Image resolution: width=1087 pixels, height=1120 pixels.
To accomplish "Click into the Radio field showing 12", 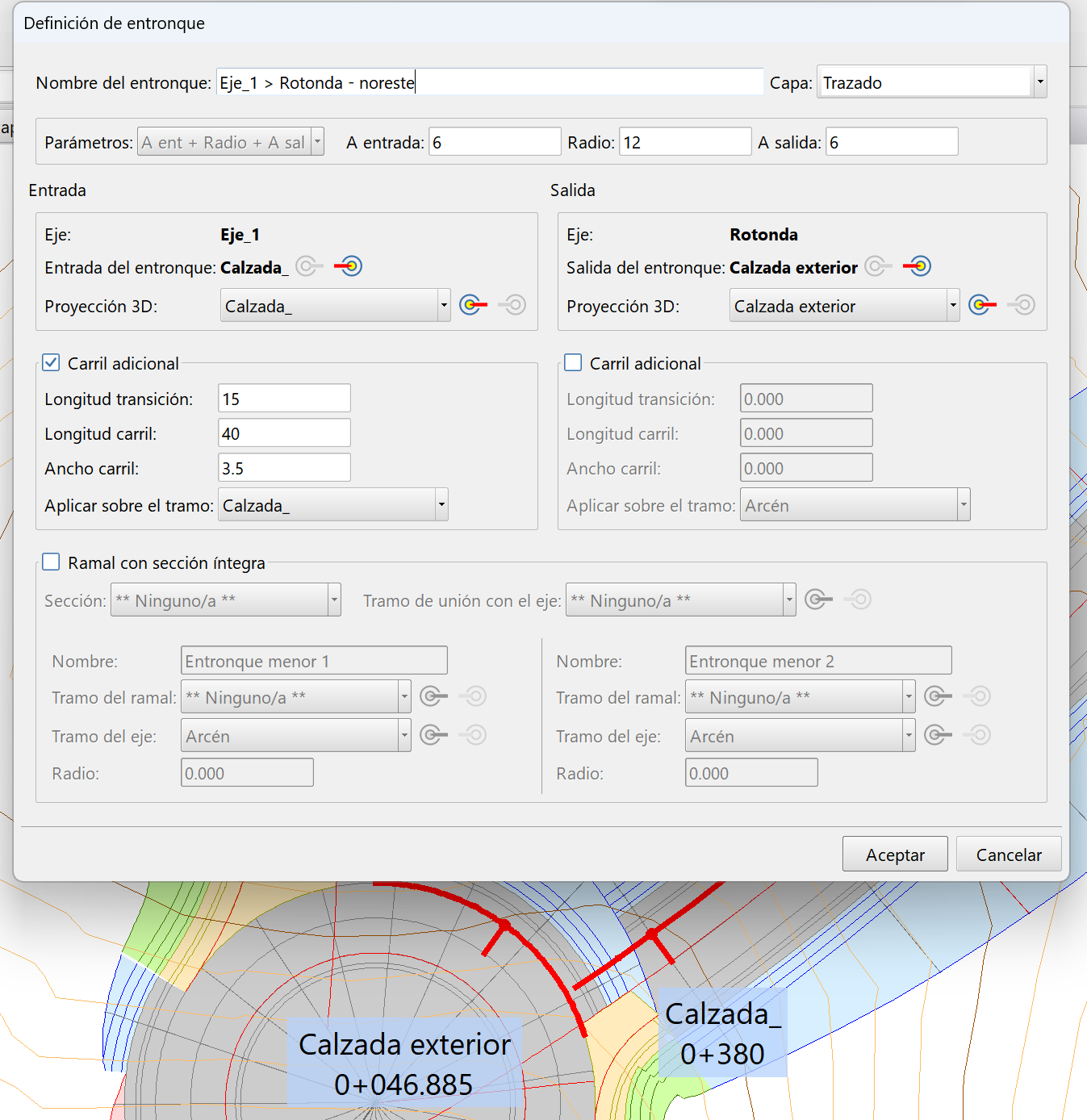I will [x=684, y=142].
